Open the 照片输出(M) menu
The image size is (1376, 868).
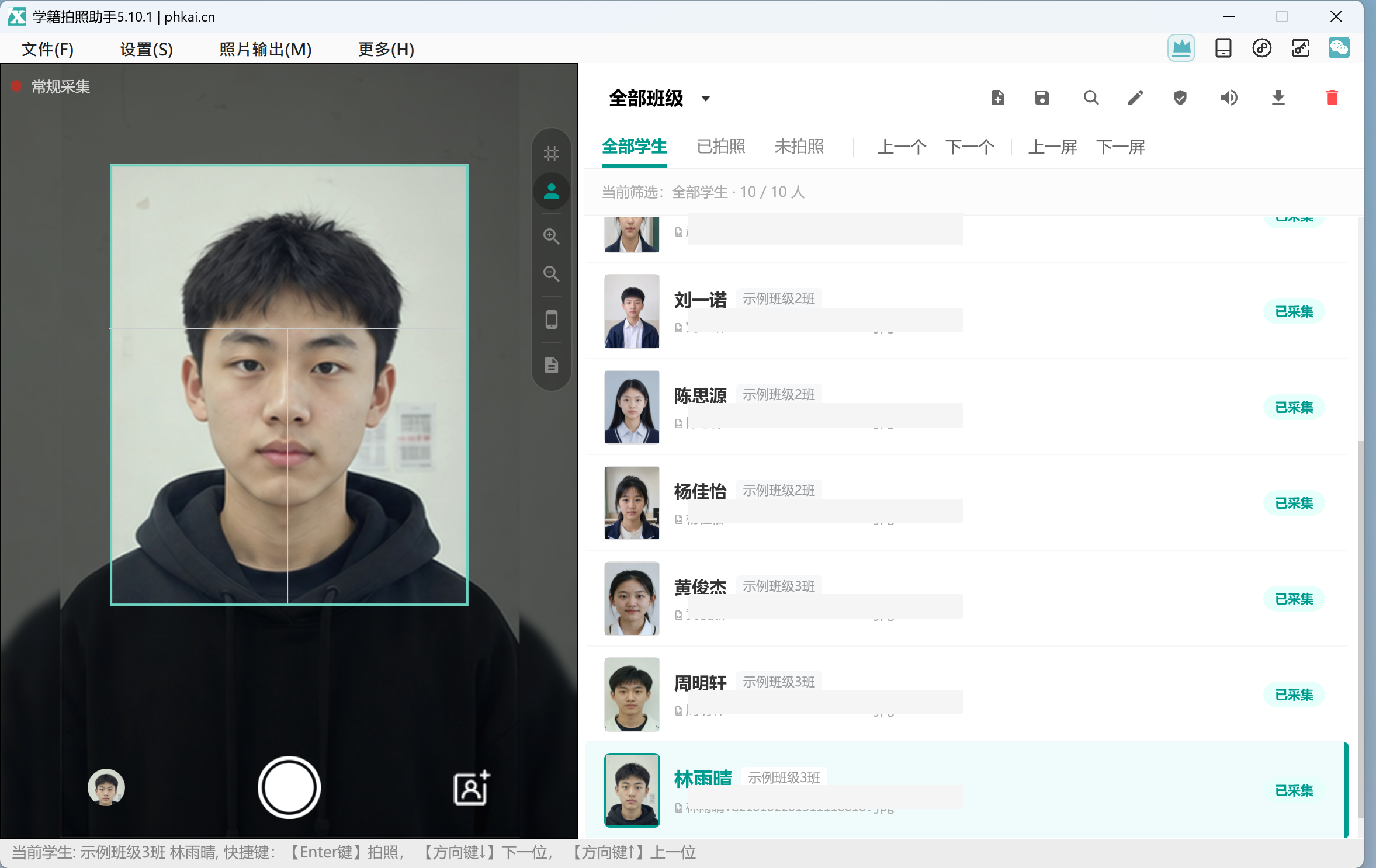265,49
